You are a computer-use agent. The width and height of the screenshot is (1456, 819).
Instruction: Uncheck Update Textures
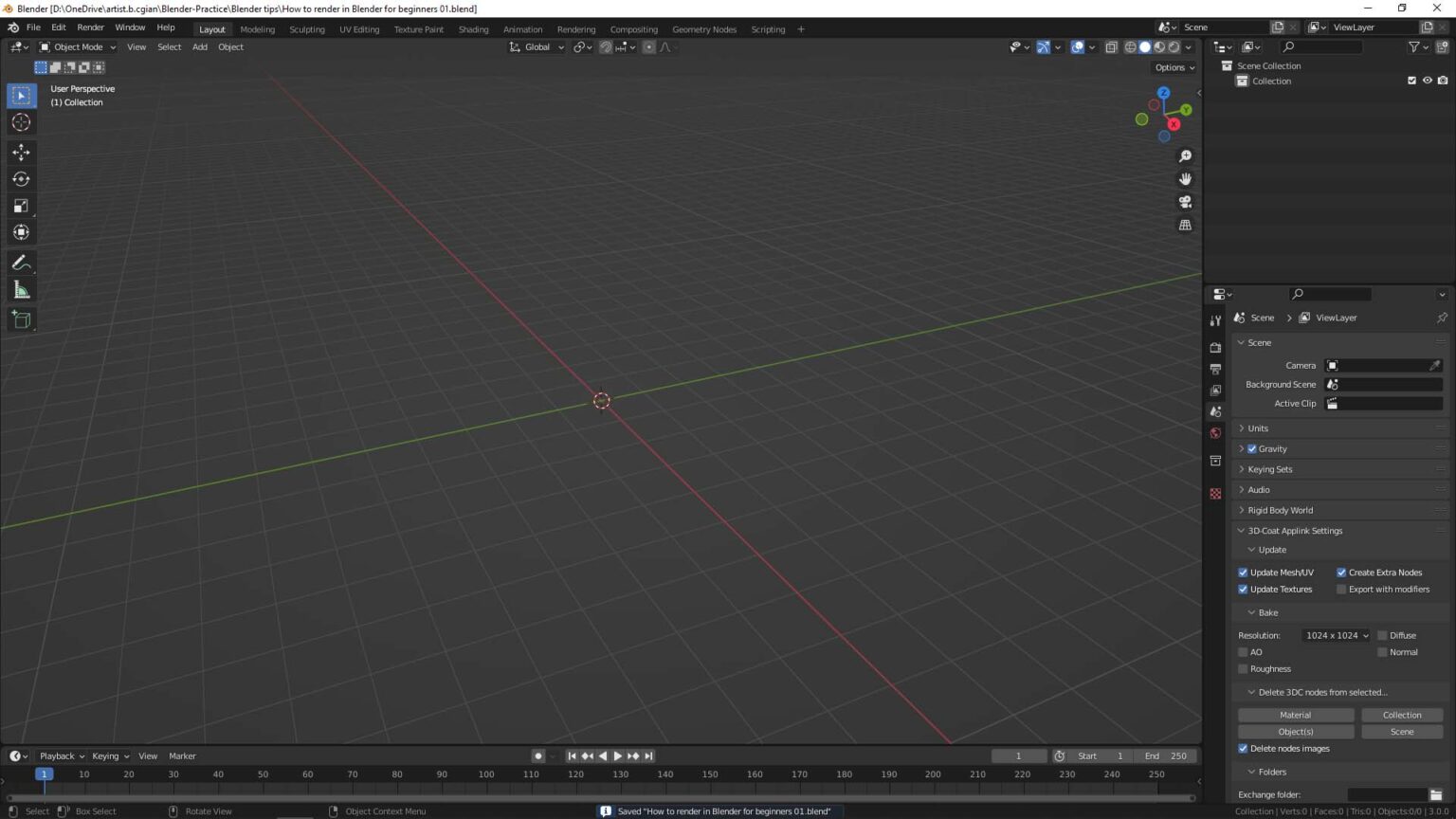coord(1243,590)
